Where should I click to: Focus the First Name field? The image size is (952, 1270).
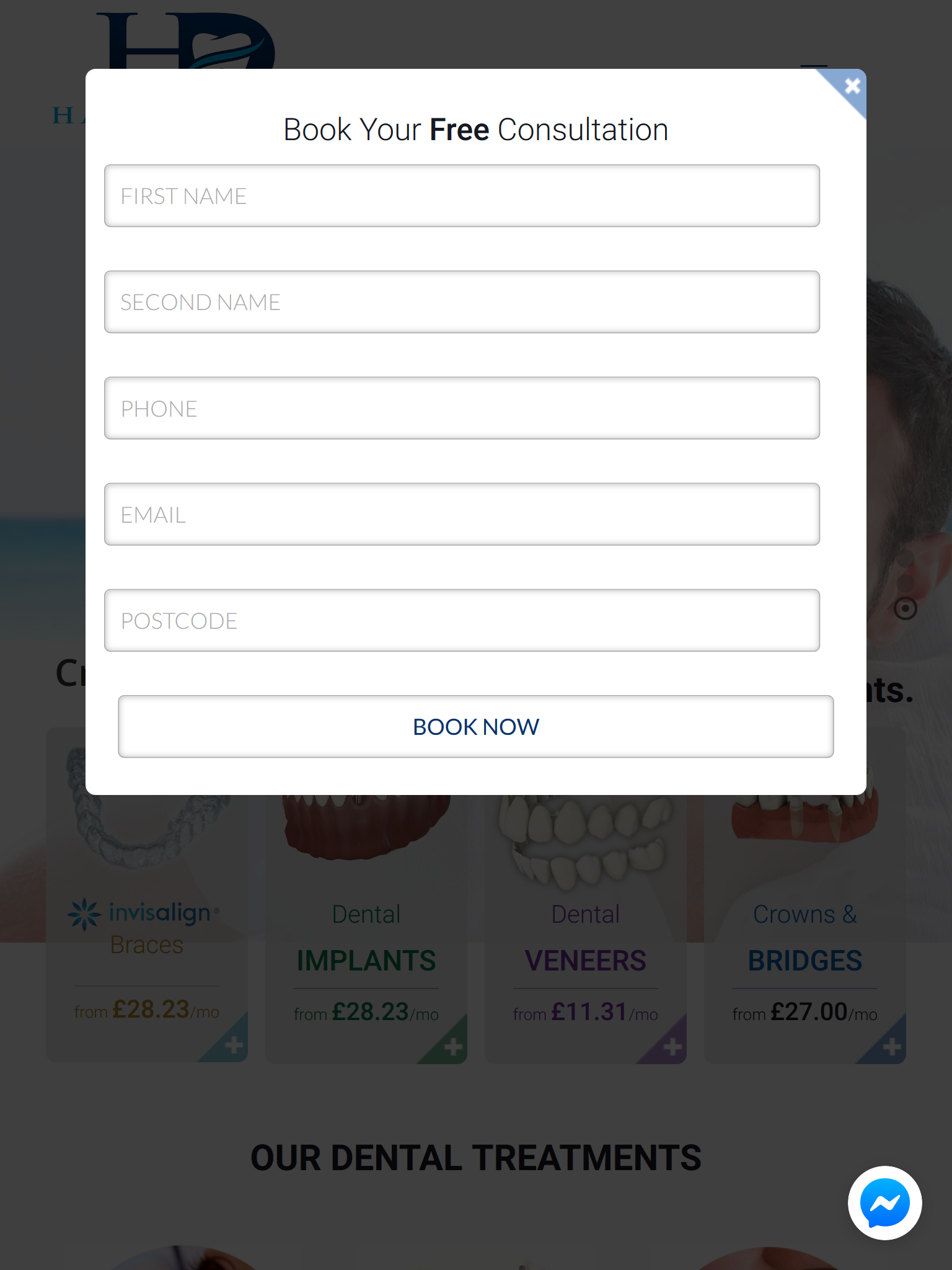[x=462, y=196]
